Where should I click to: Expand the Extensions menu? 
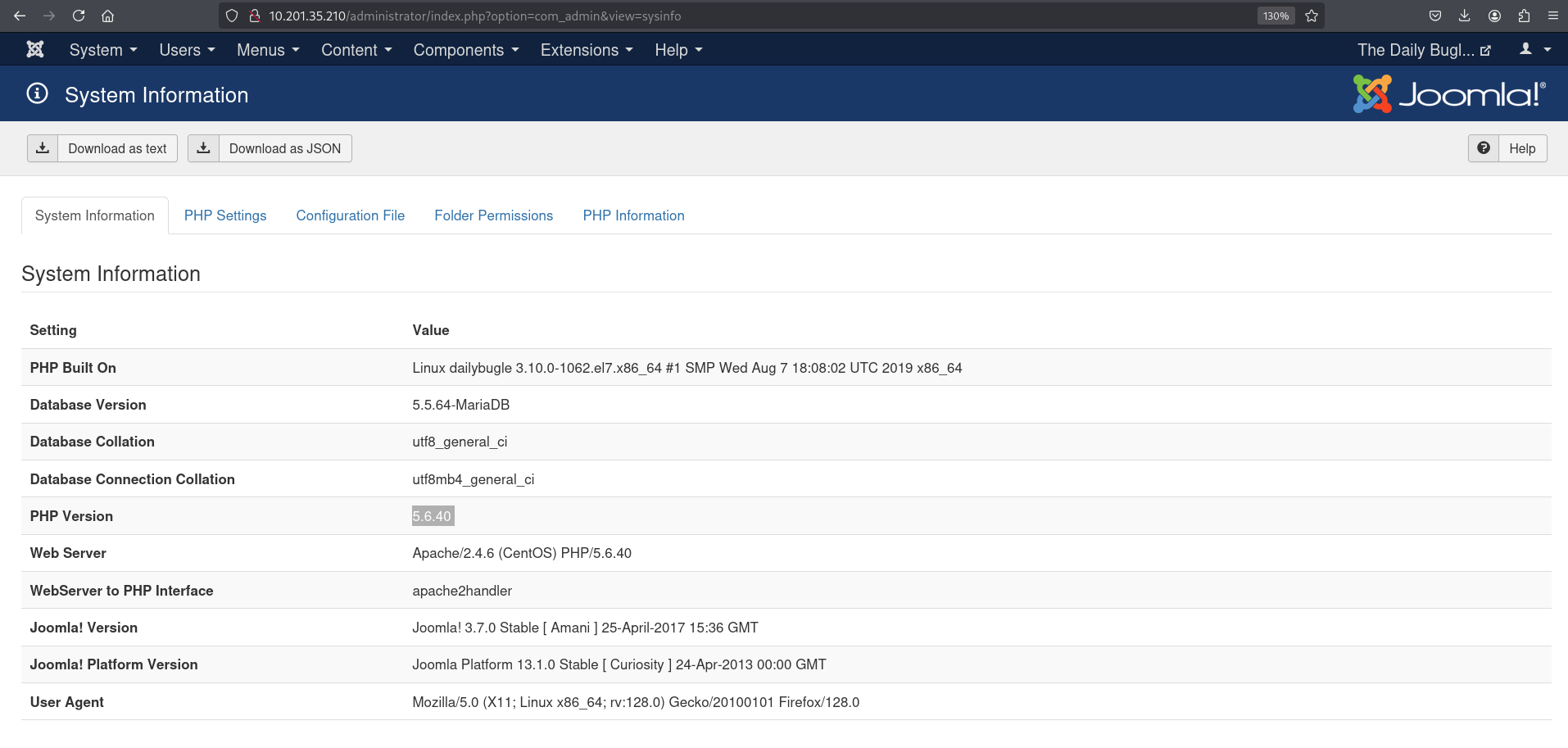pos(587,50)
